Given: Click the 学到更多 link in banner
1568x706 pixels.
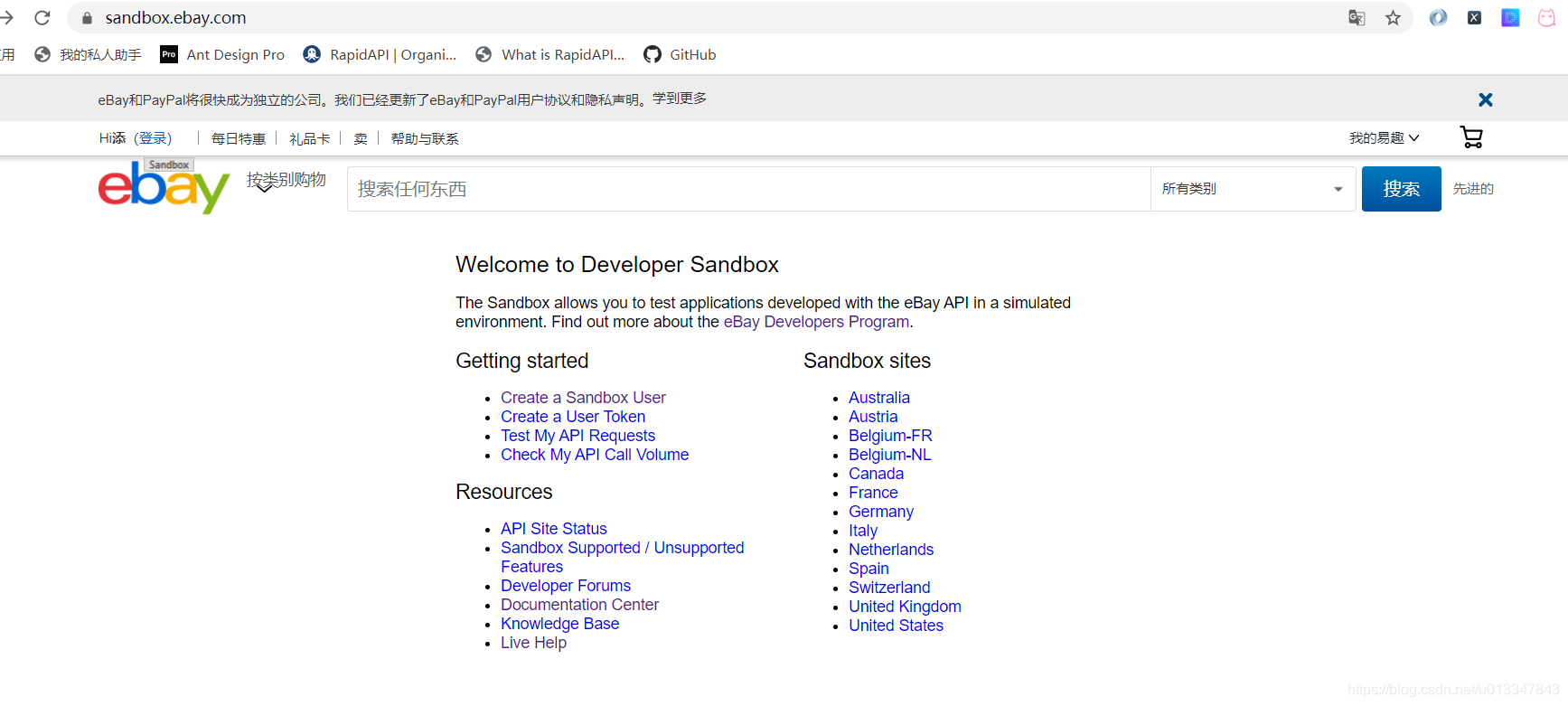Looking at the screenshot, I should point(680,99).
